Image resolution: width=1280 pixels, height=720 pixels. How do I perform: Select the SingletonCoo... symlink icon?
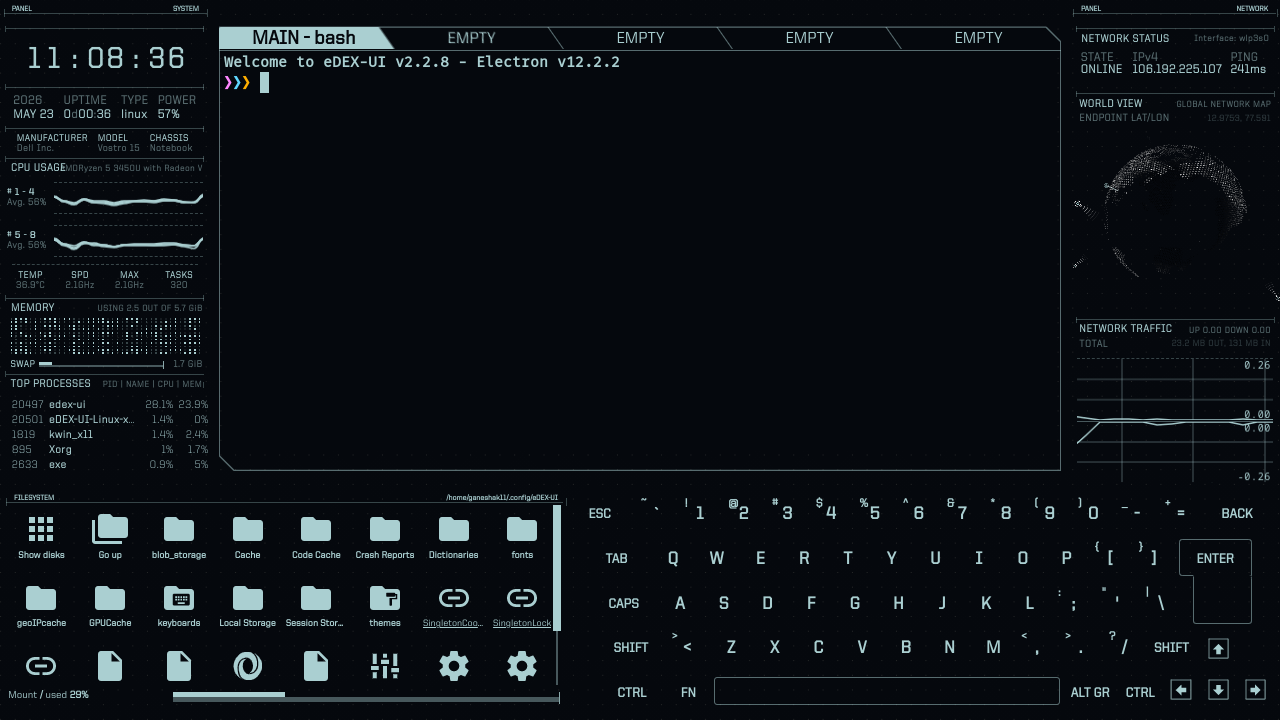454,598
